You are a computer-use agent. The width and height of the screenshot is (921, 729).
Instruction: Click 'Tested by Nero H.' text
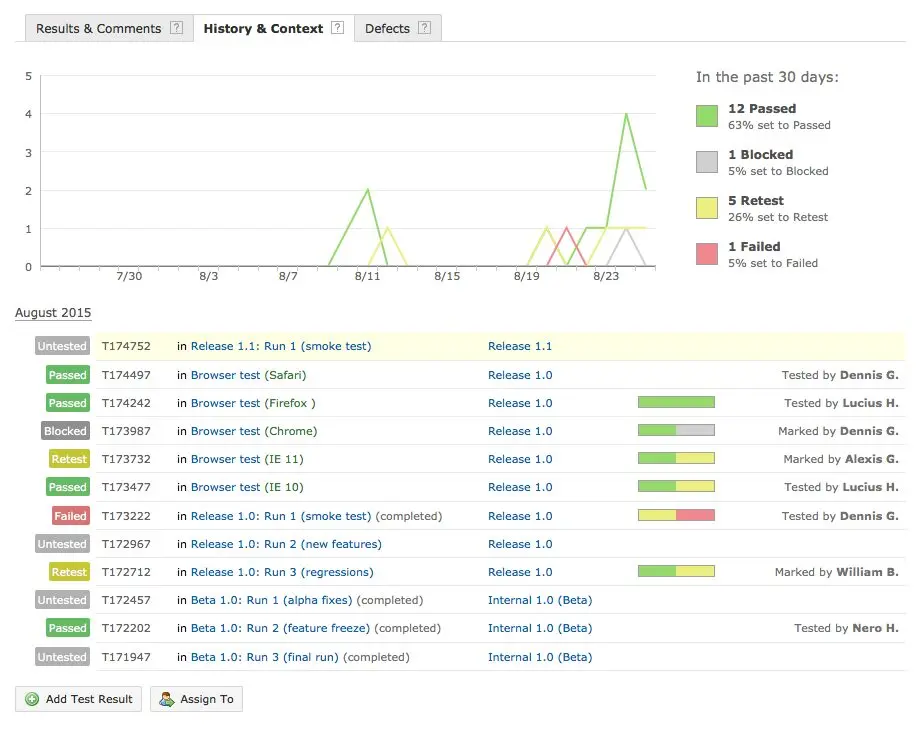[846, 628]
